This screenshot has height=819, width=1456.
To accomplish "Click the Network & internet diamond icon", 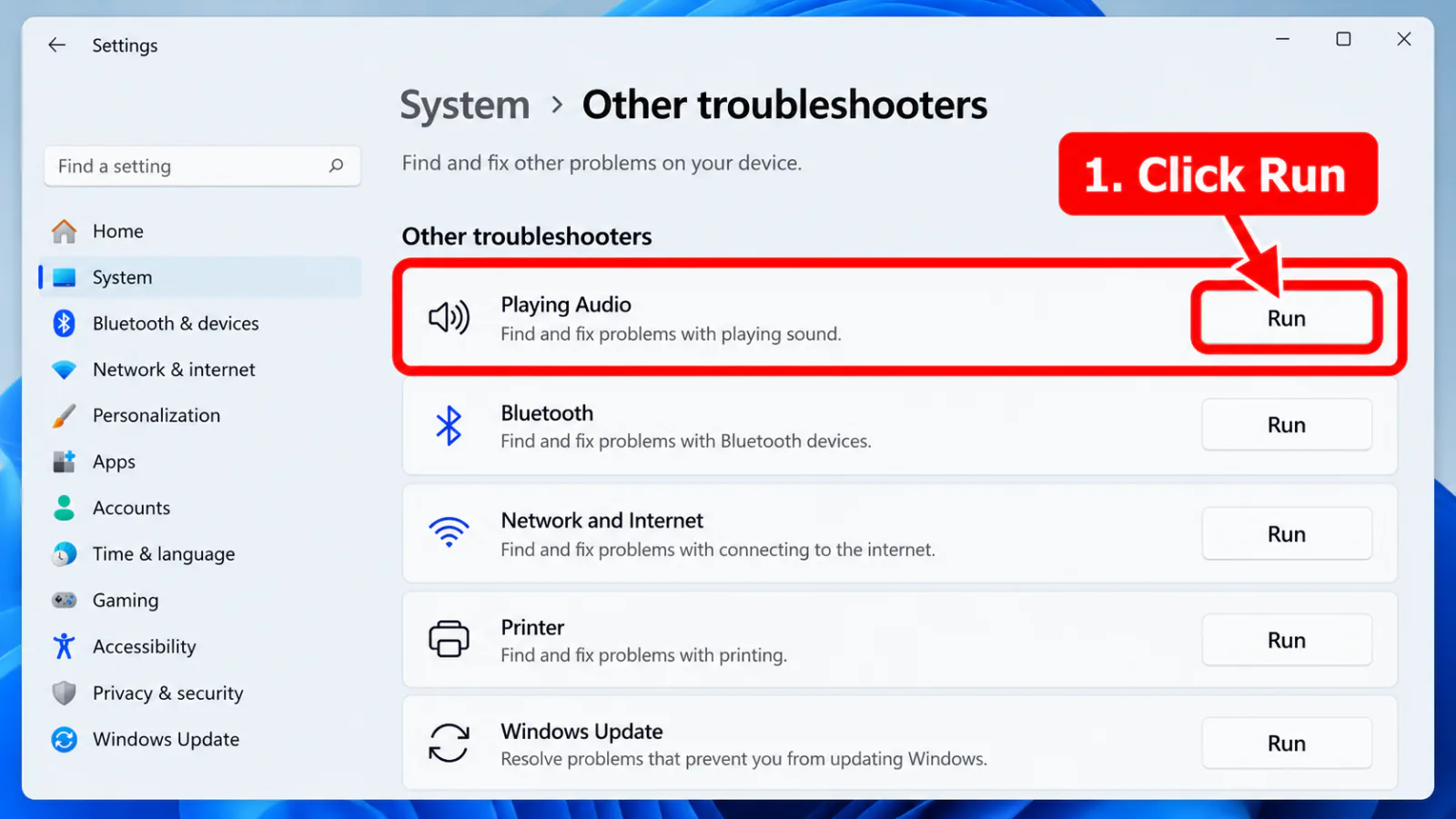I will click(x=64, y=369).
